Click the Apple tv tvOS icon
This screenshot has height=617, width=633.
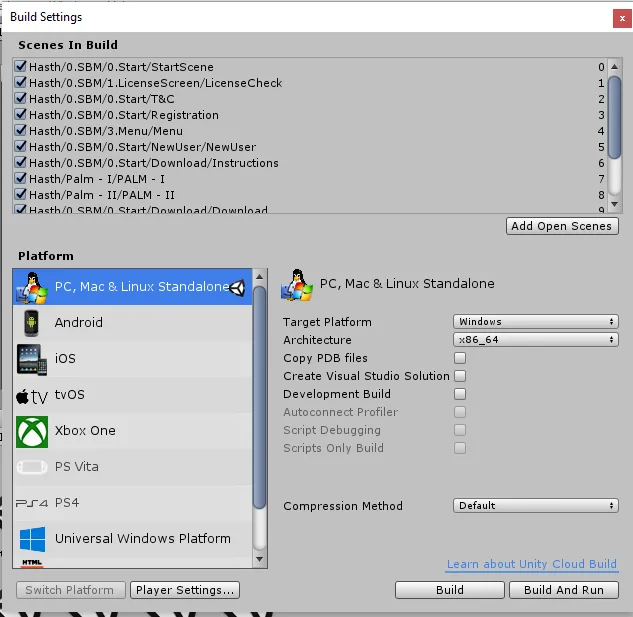[x=32, y=397]
